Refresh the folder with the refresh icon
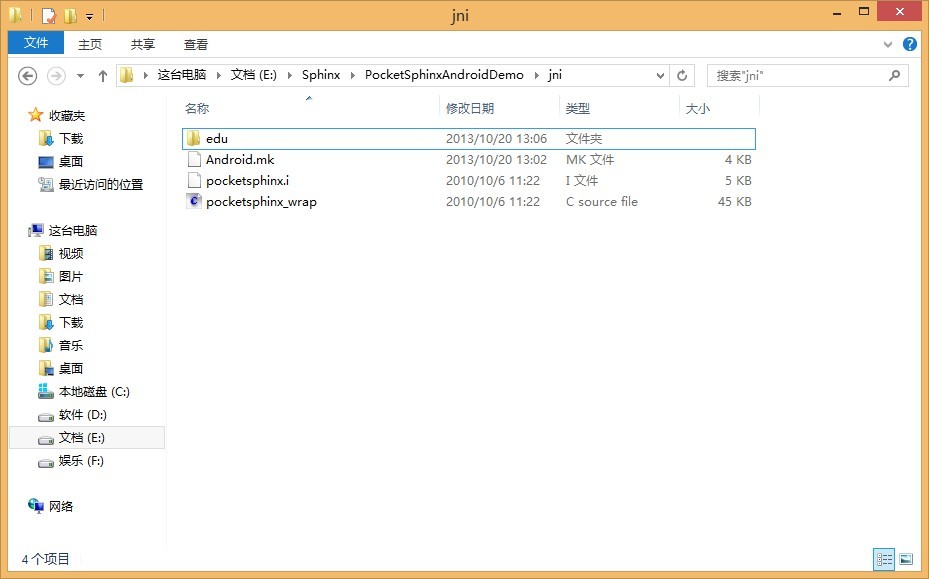 pyautogui.click(x=682, y=76)
